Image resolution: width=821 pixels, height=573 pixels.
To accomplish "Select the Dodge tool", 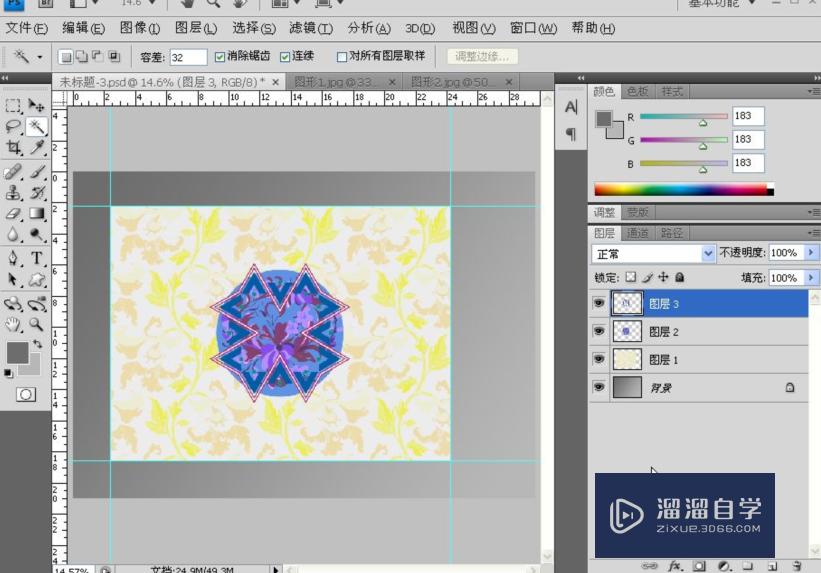I will 36,234.
